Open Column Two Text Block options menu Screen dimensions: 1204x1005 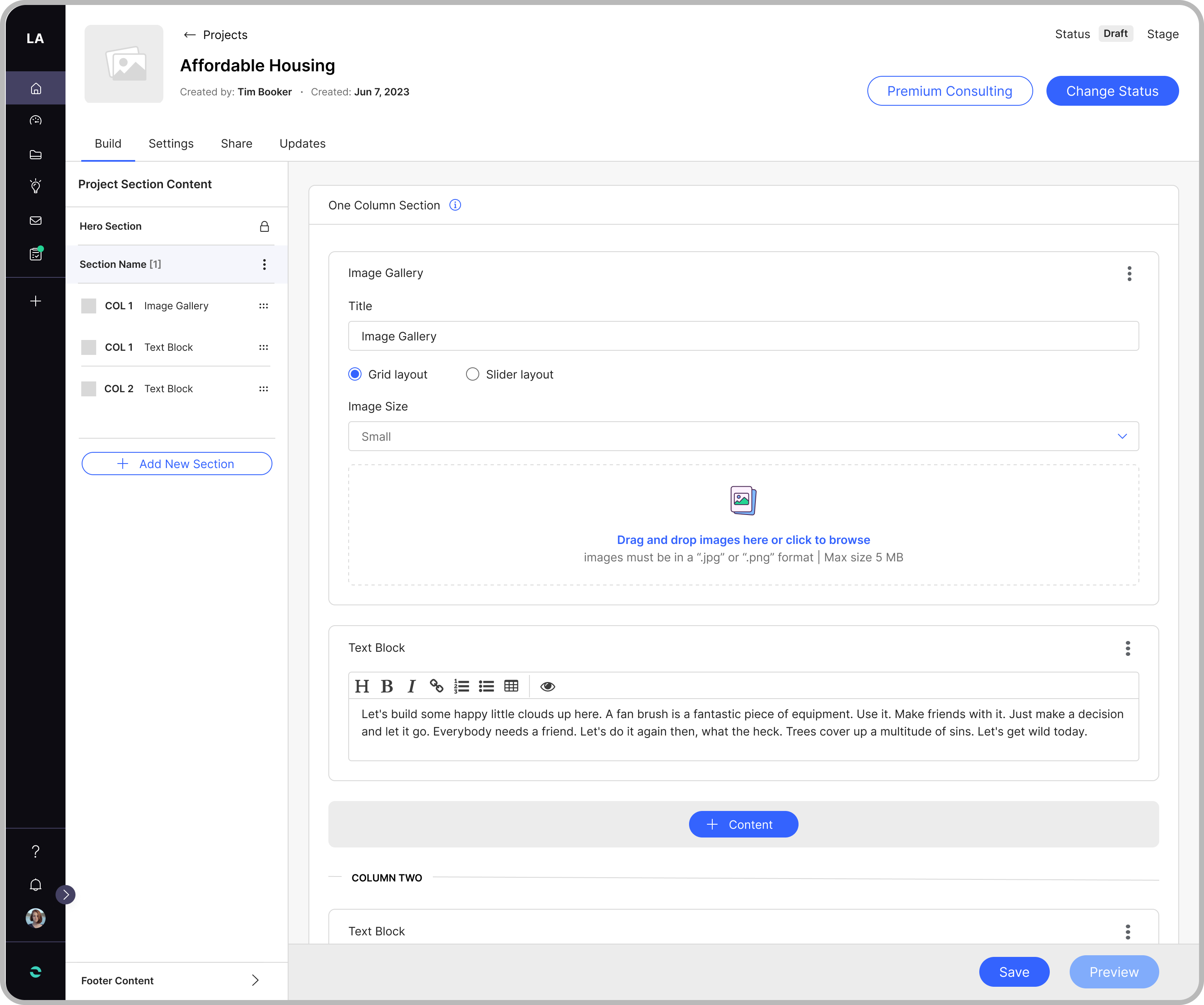[x=1128, y=932]
